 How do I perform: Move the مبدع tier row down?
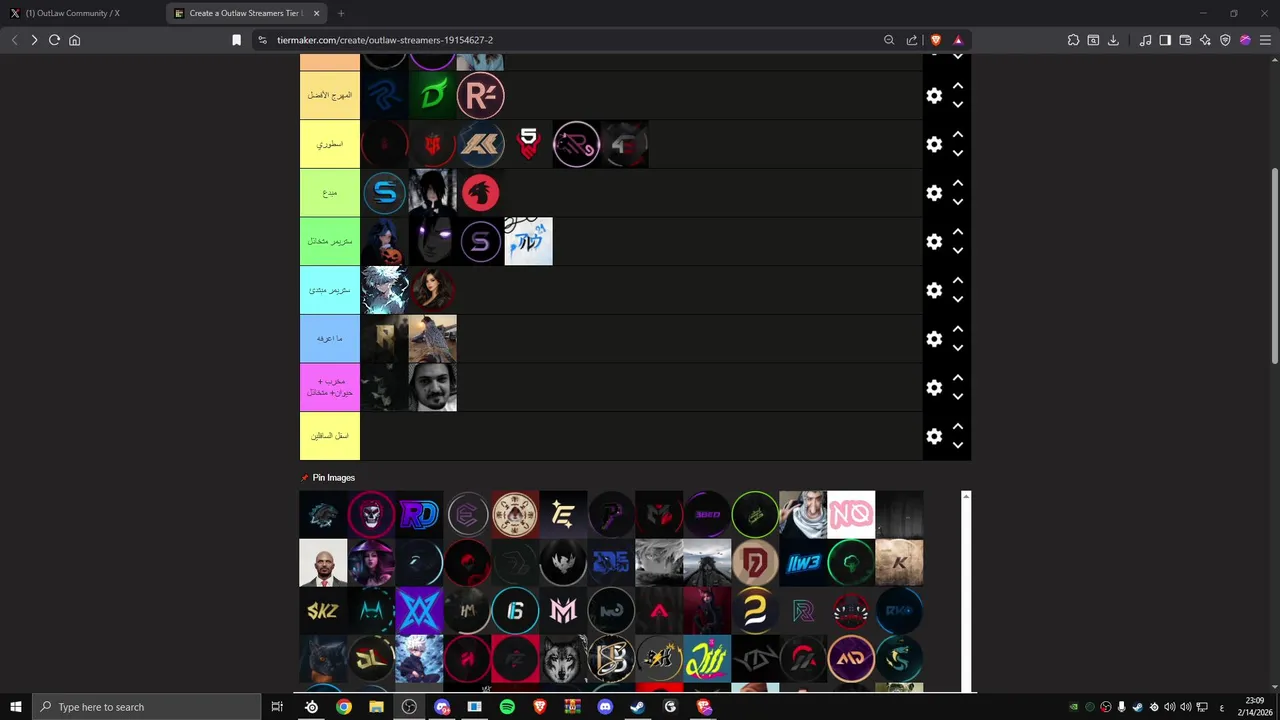958,202
